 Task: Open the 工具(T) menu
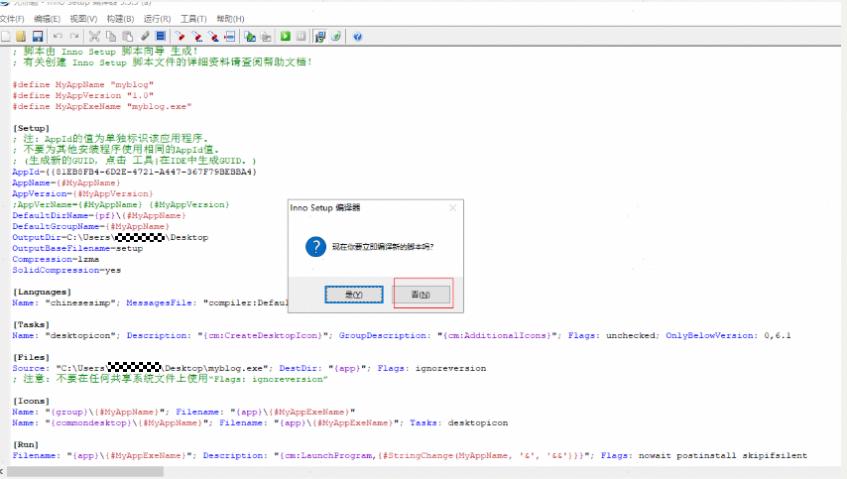pos(193,19)
